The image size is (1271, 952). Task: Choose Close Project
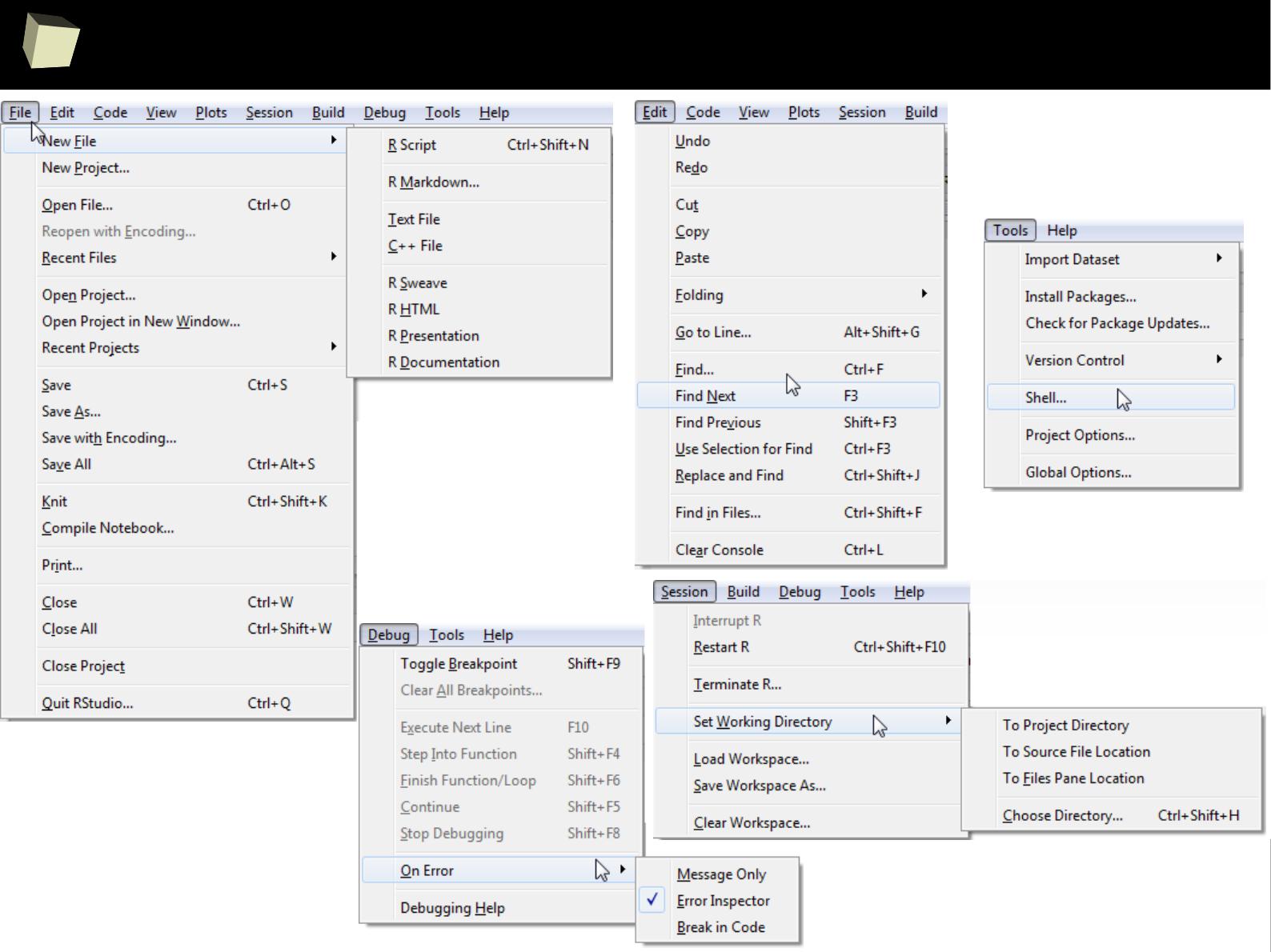click(x=83, y=666)
